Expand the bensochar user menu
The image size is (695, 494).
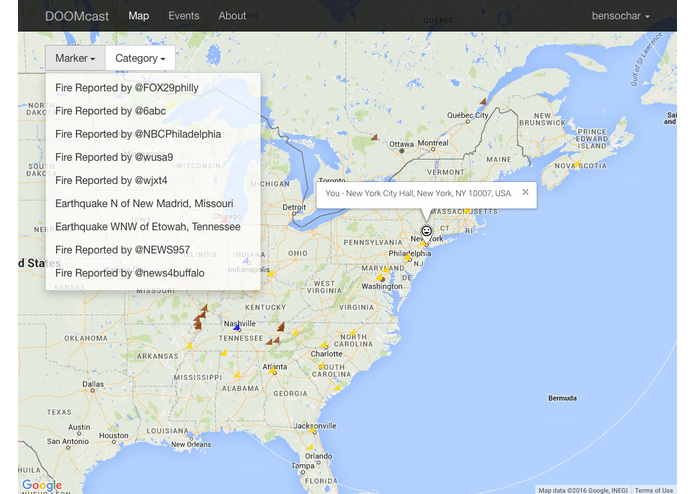point(621,16)
